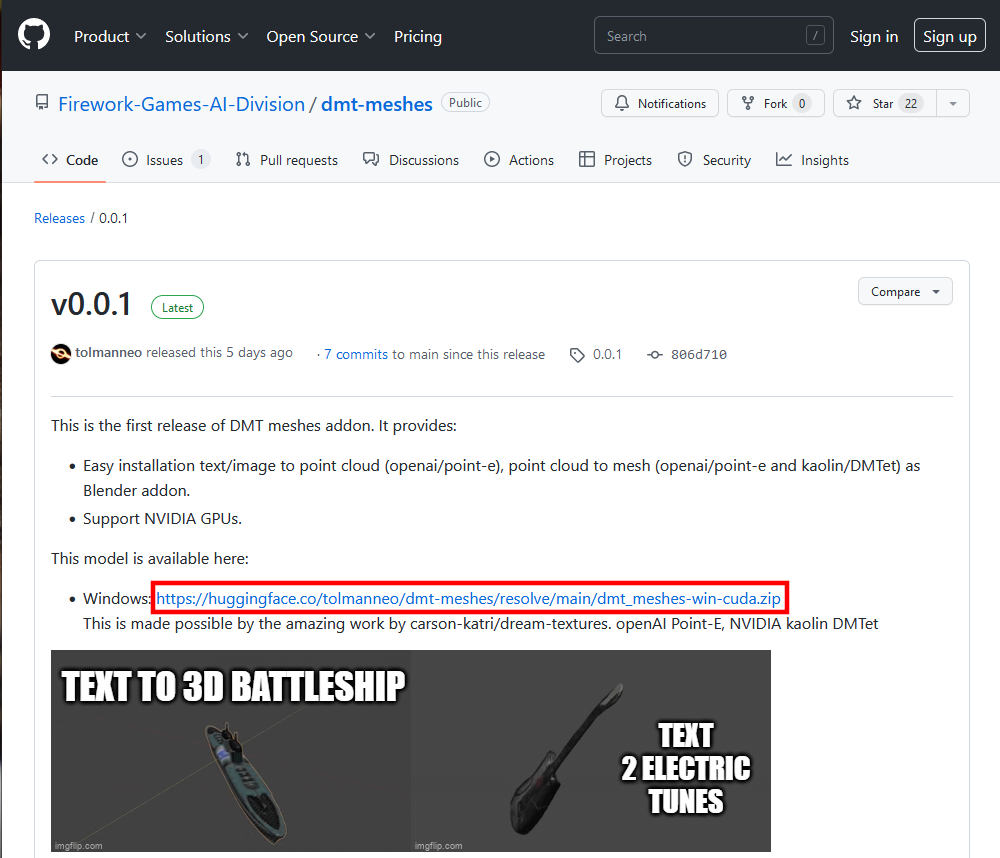Go to the Pricing page
The image size is (1000, 858).
point(418,36)
